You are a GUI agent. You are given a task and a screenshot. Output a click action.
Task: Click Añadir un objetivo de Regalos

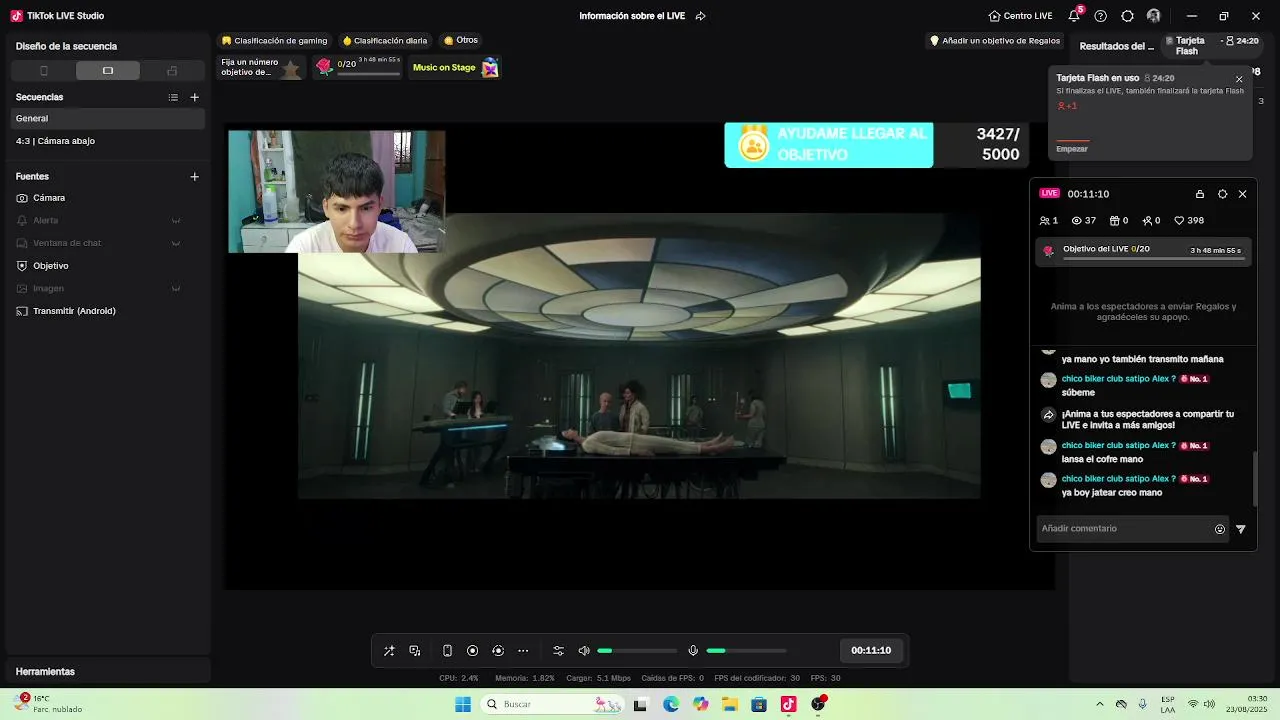[x=995, y=41]
